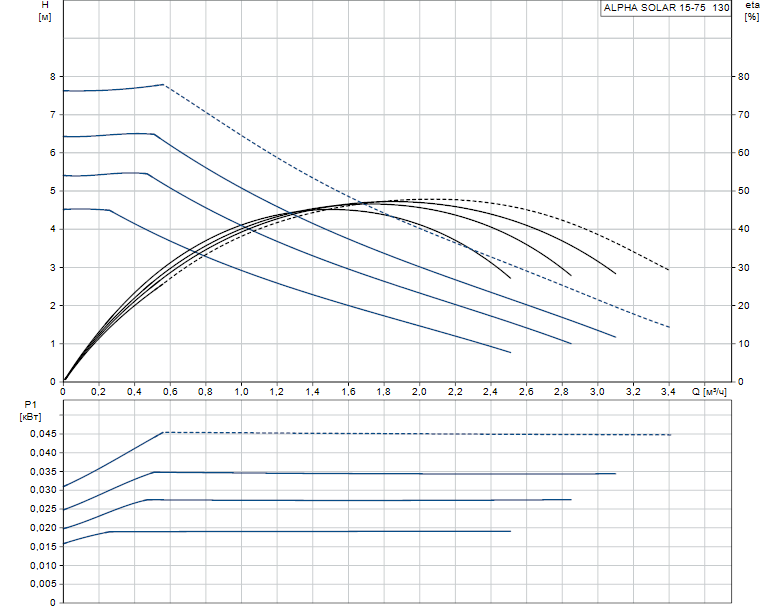Image resolution: width=774 pixels, height=611 pixels.
Task: Click the 0,010 value on P1 axis
Action: click(43, 566)
